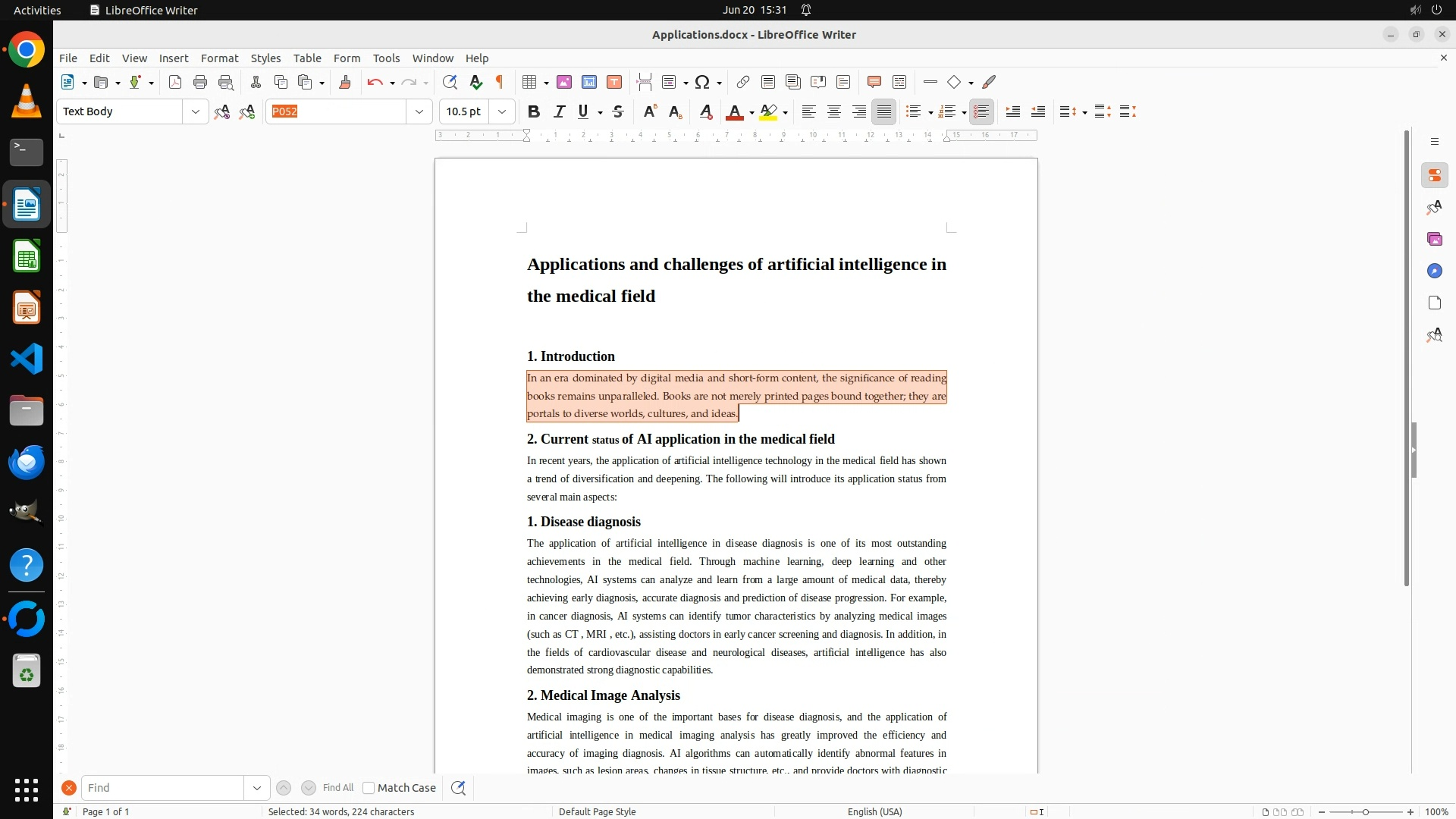
Task: Toggle Justified alignment button
Action: (x=883, y=111)
